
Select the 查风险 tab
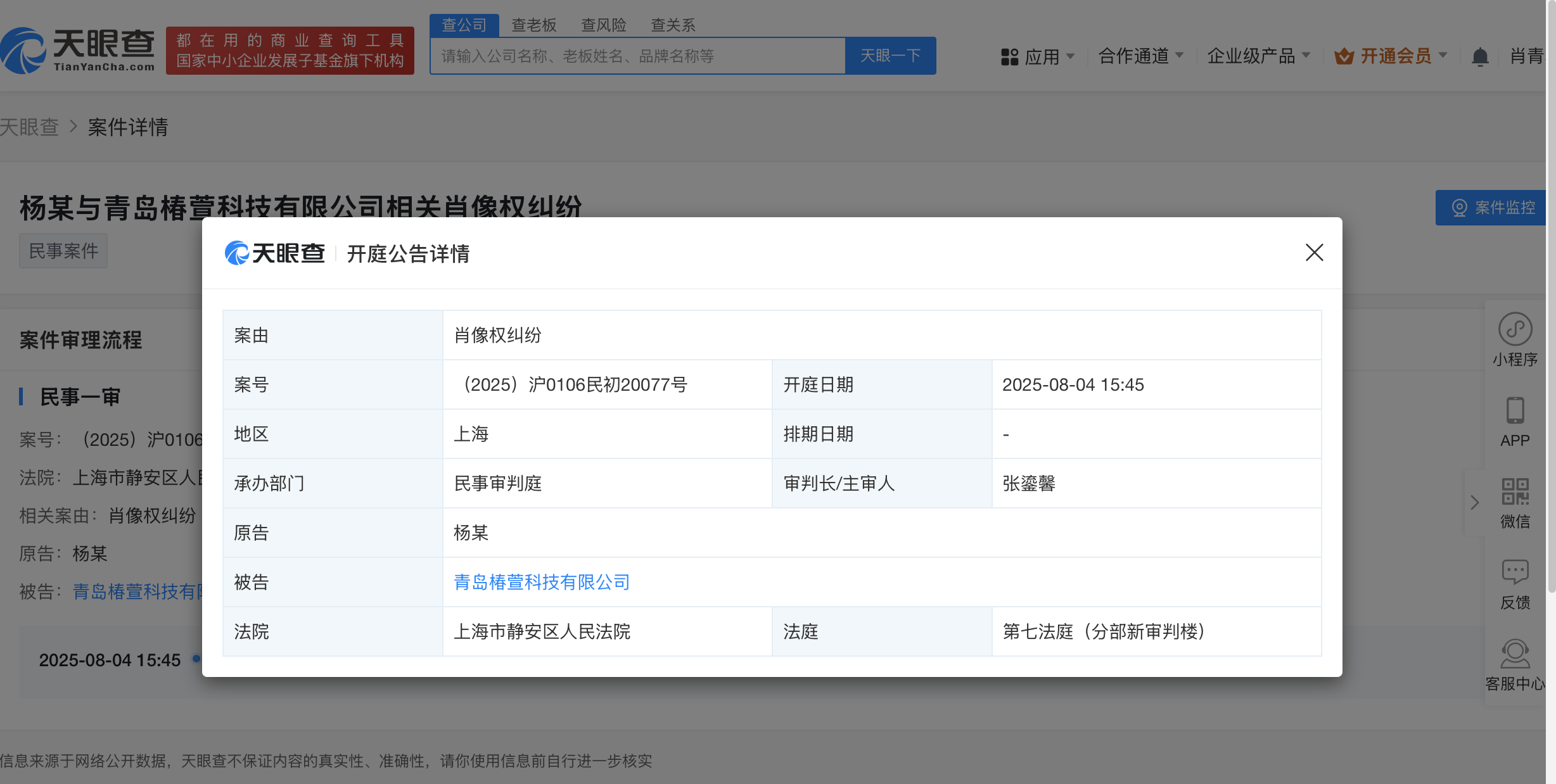pyautogui.click(x=603, y=25)
